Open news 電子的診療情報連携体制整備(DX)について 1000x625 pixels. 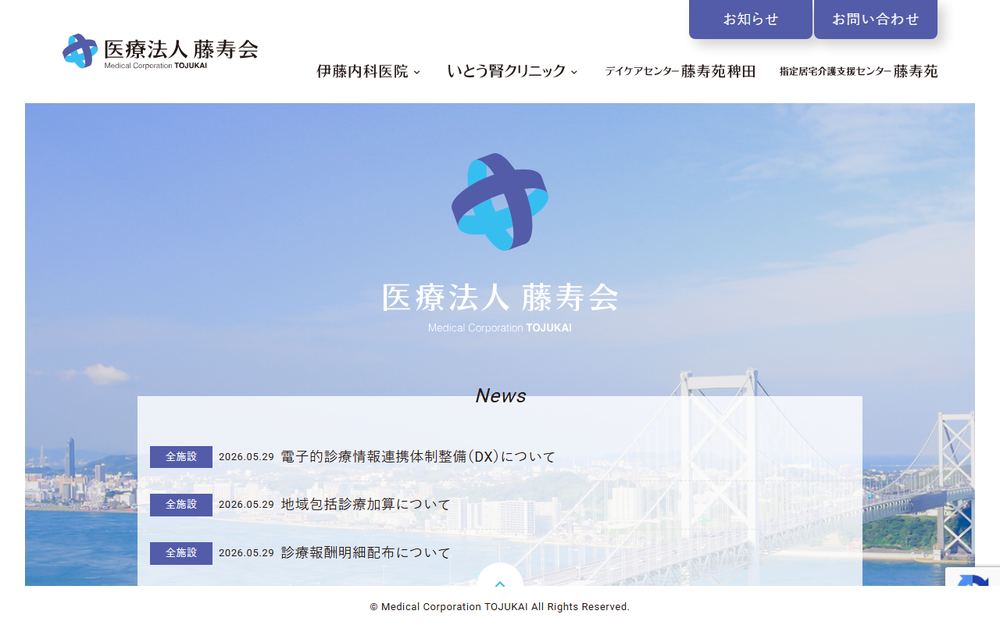coord(418,457)
